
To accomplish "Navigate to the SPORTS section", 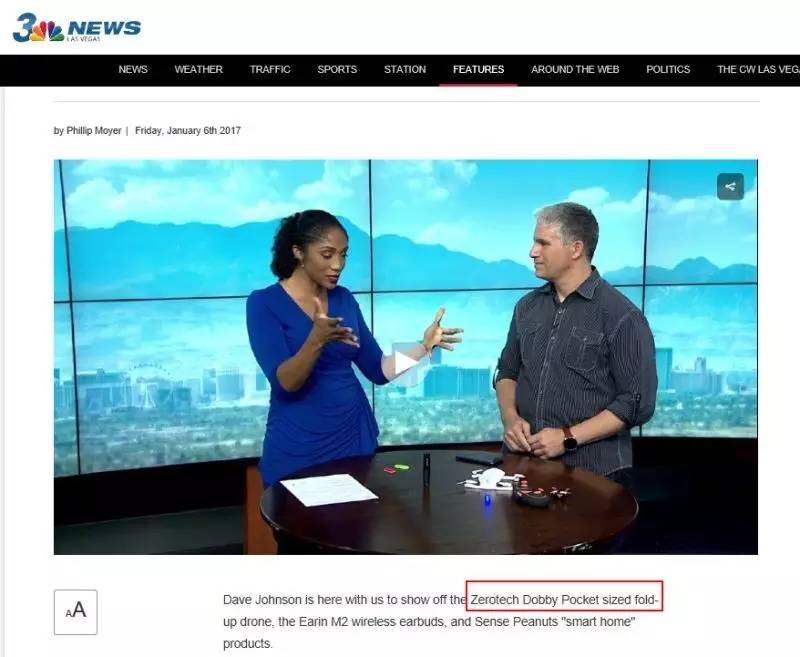I will [x=337, y=70].
